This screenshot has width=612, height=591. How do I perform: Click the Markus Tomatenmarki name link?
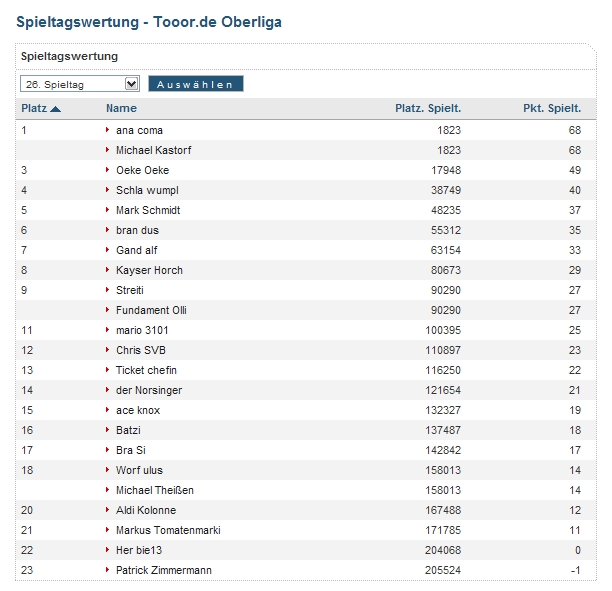pyautogui.click(x=168, y=530)
